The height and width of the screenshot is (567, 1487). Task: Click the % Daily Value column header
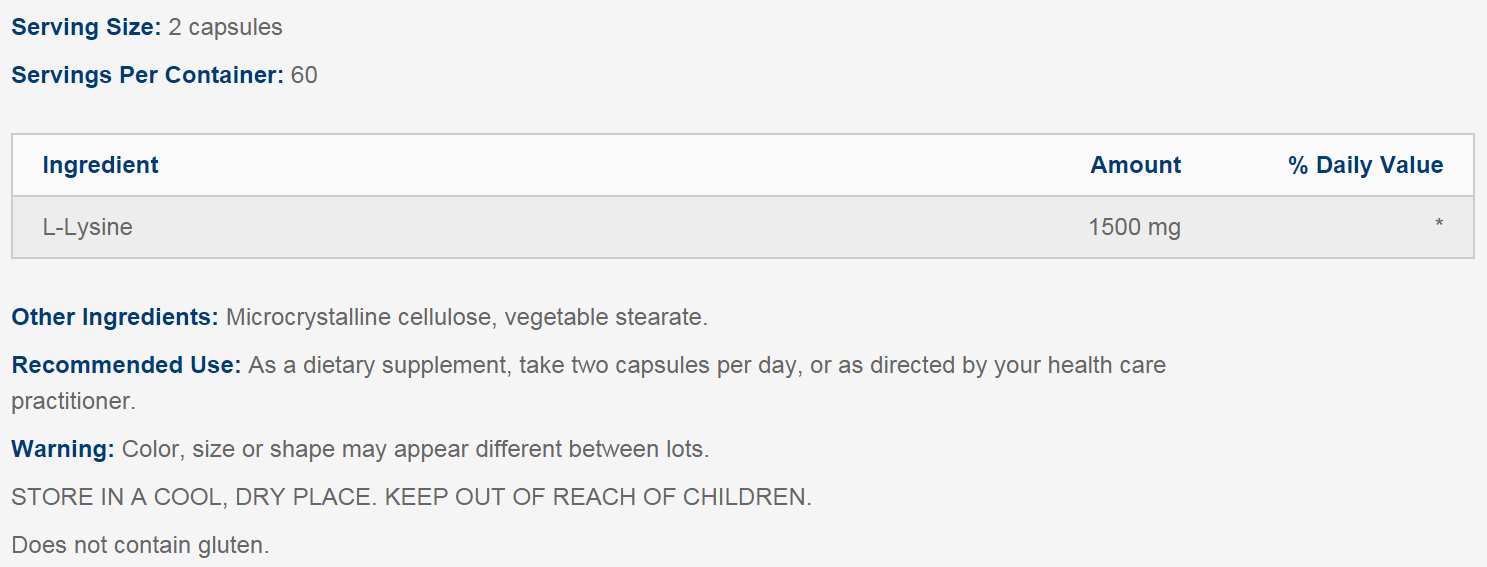[x=1366, y=165]
